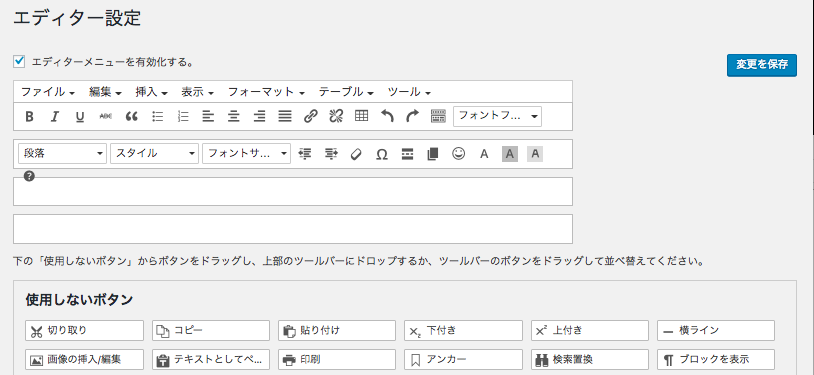The width and height of the screenshot is (814, 375).
Task: Toggle エディターメニューを有効化する checkbox
Action: point(19,62)
